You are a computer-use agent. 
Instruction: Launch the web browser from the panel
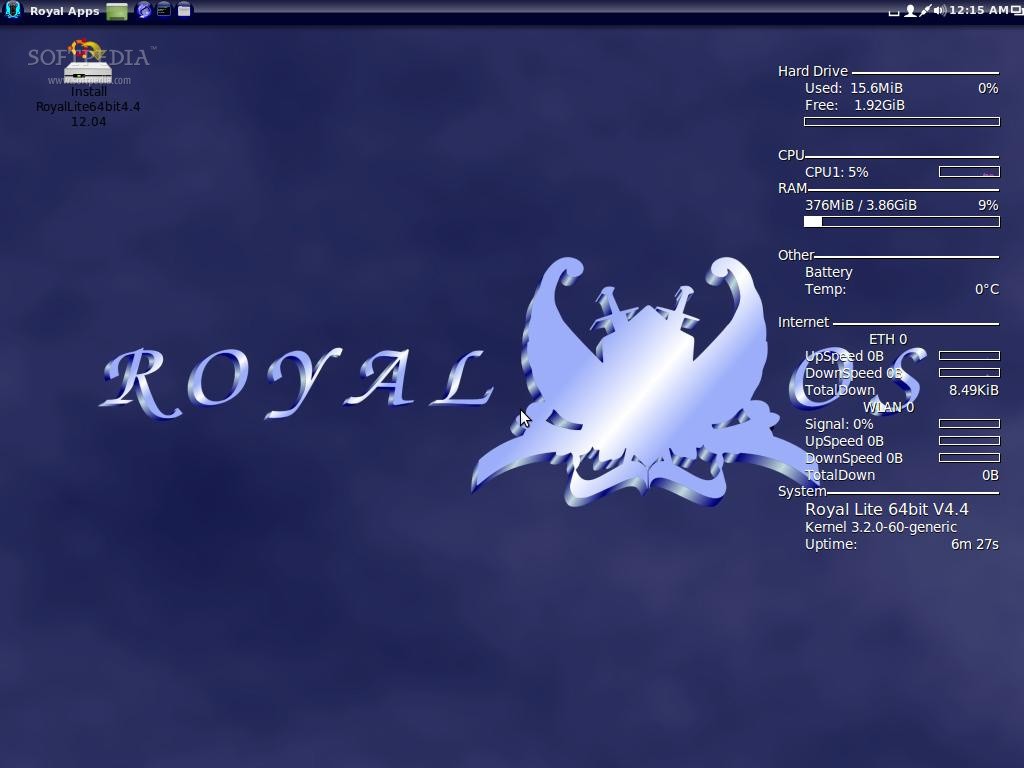(x=144, y=10)
